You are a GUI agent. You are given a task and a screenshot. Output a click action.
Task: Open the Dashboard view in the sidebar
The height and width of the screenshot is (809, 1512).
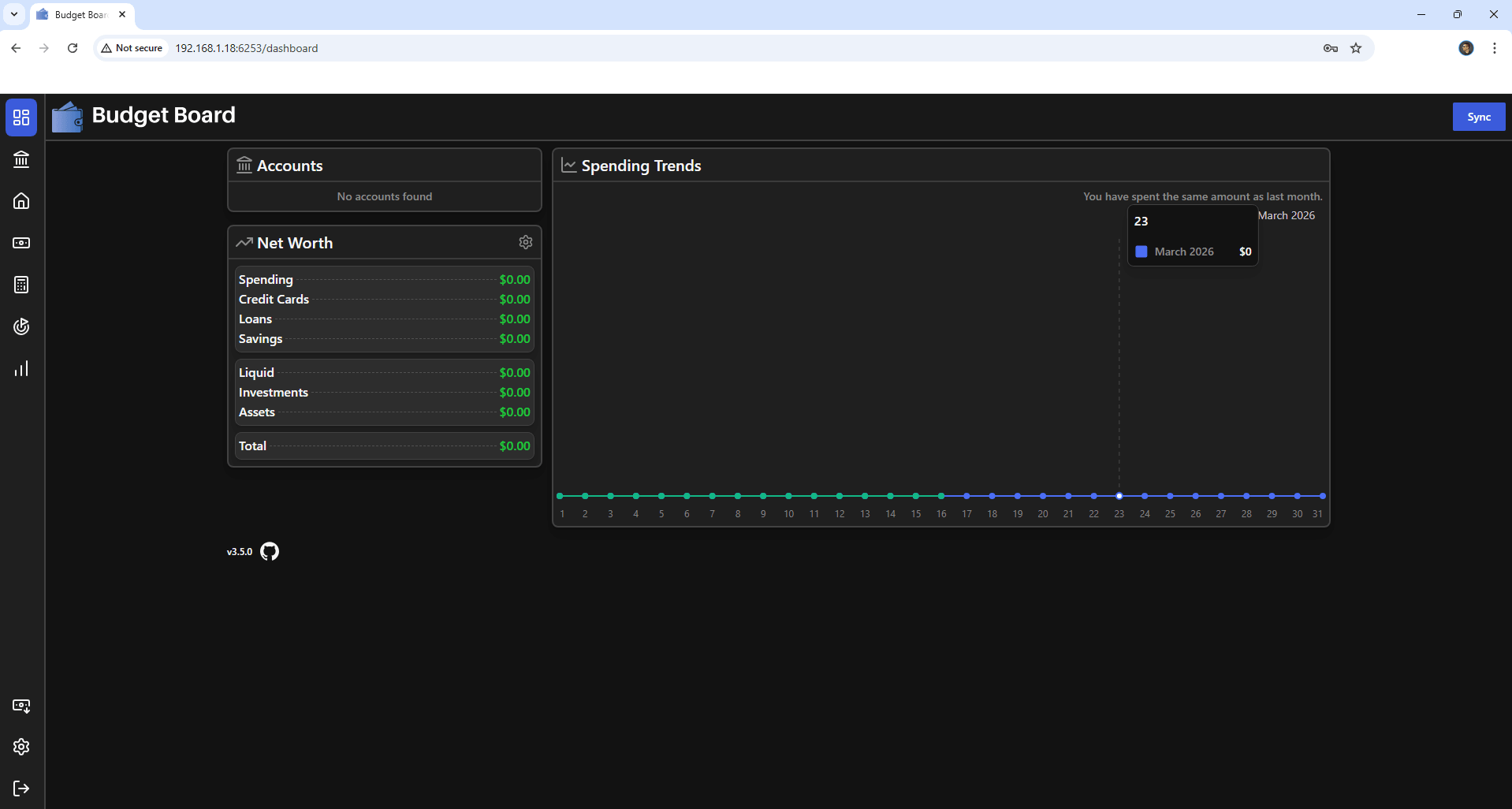coord(21,117)
